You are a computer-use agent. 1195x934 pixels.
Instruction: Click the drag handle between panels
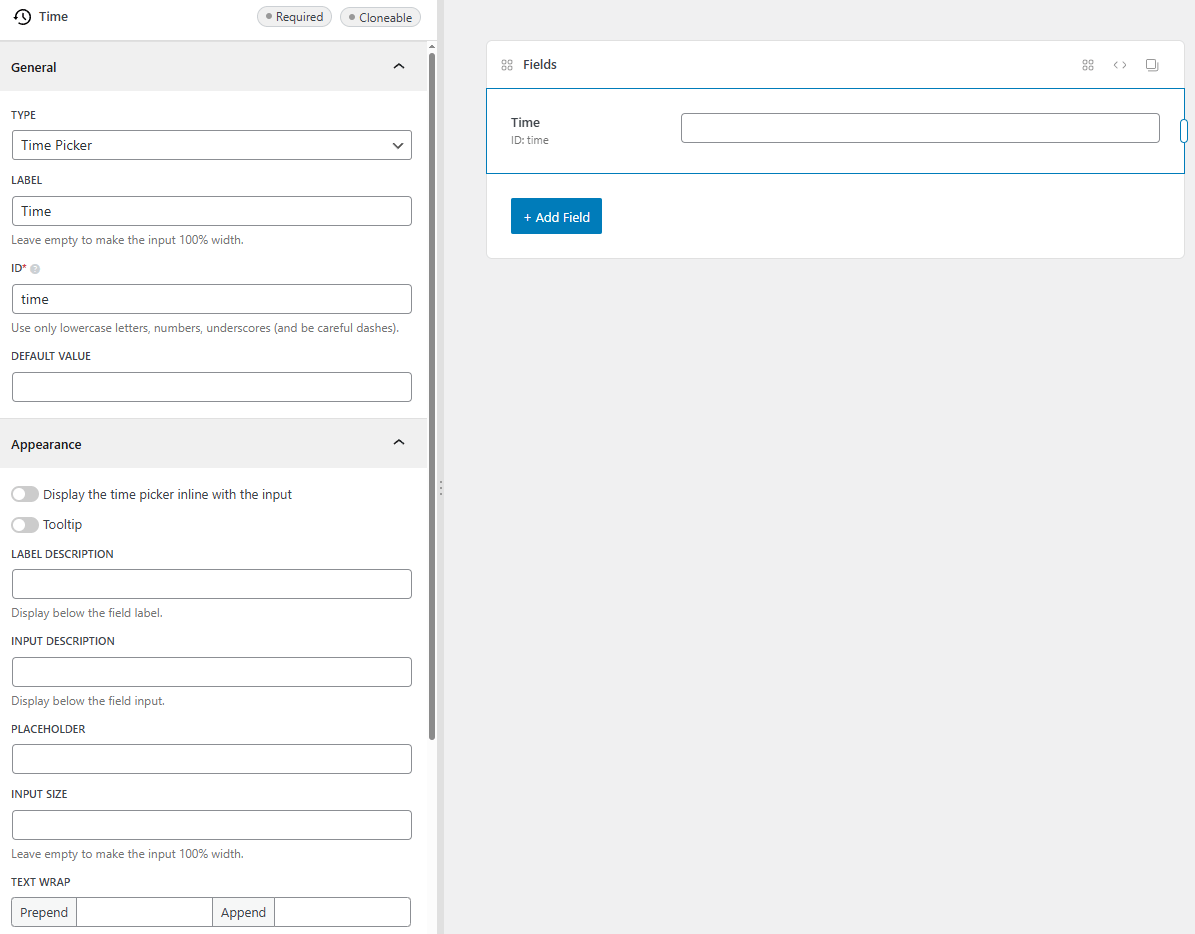click(440, 487)
